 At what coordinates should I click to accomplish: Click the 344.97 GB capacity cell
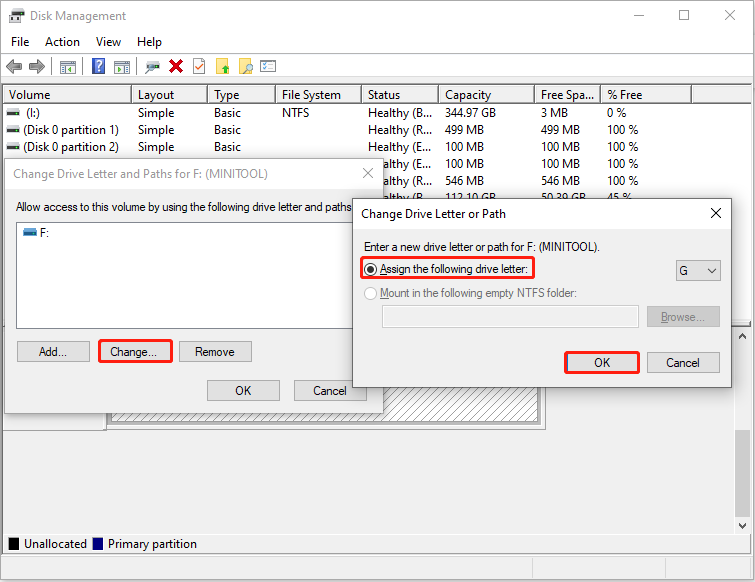470,113
